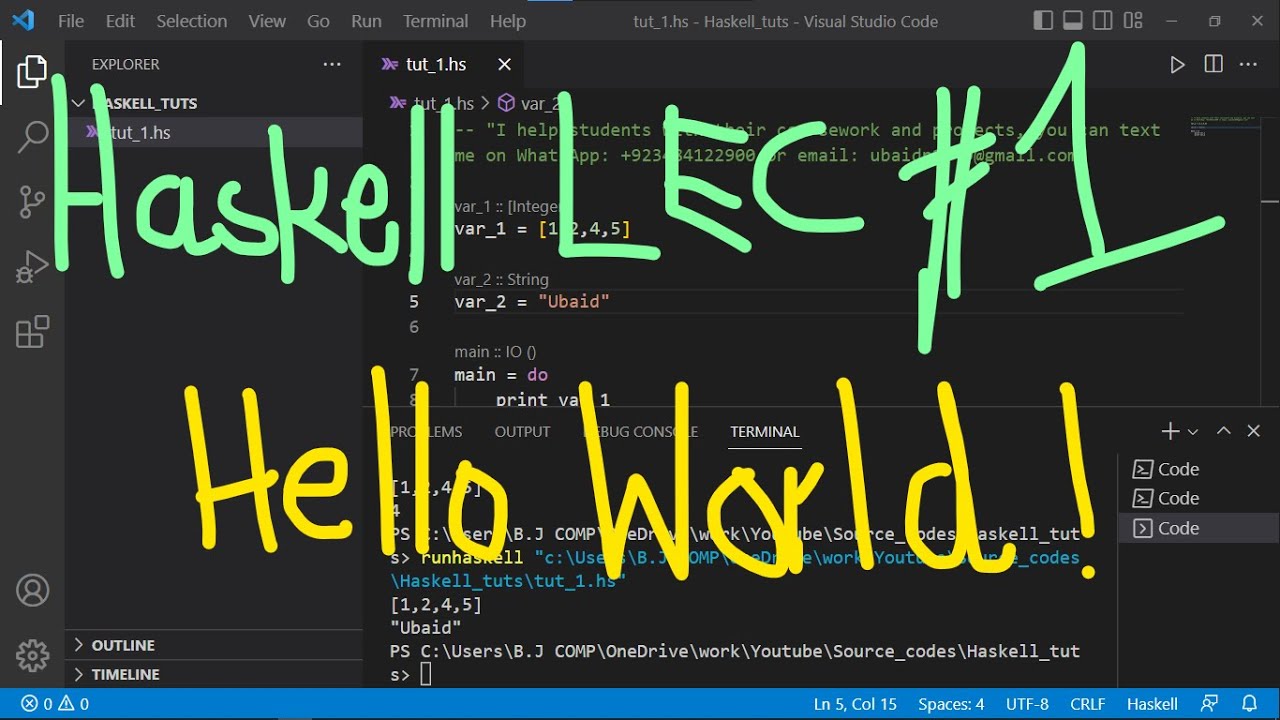Toggle the panel layout button
The image size is (1280, 720).
(x=1073, y=20)
